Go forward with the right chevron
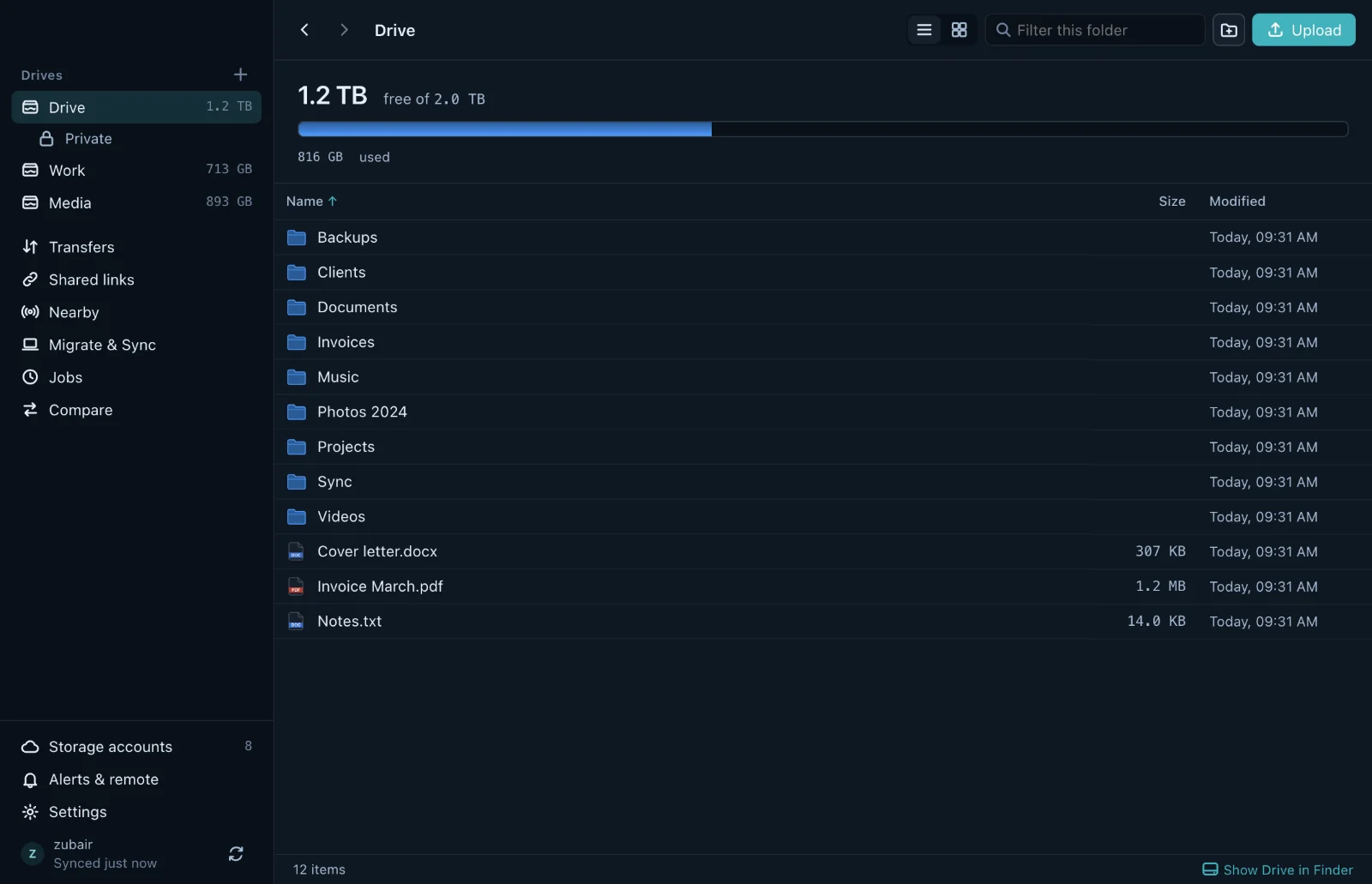1372x884 pixels. pos(344,30)
